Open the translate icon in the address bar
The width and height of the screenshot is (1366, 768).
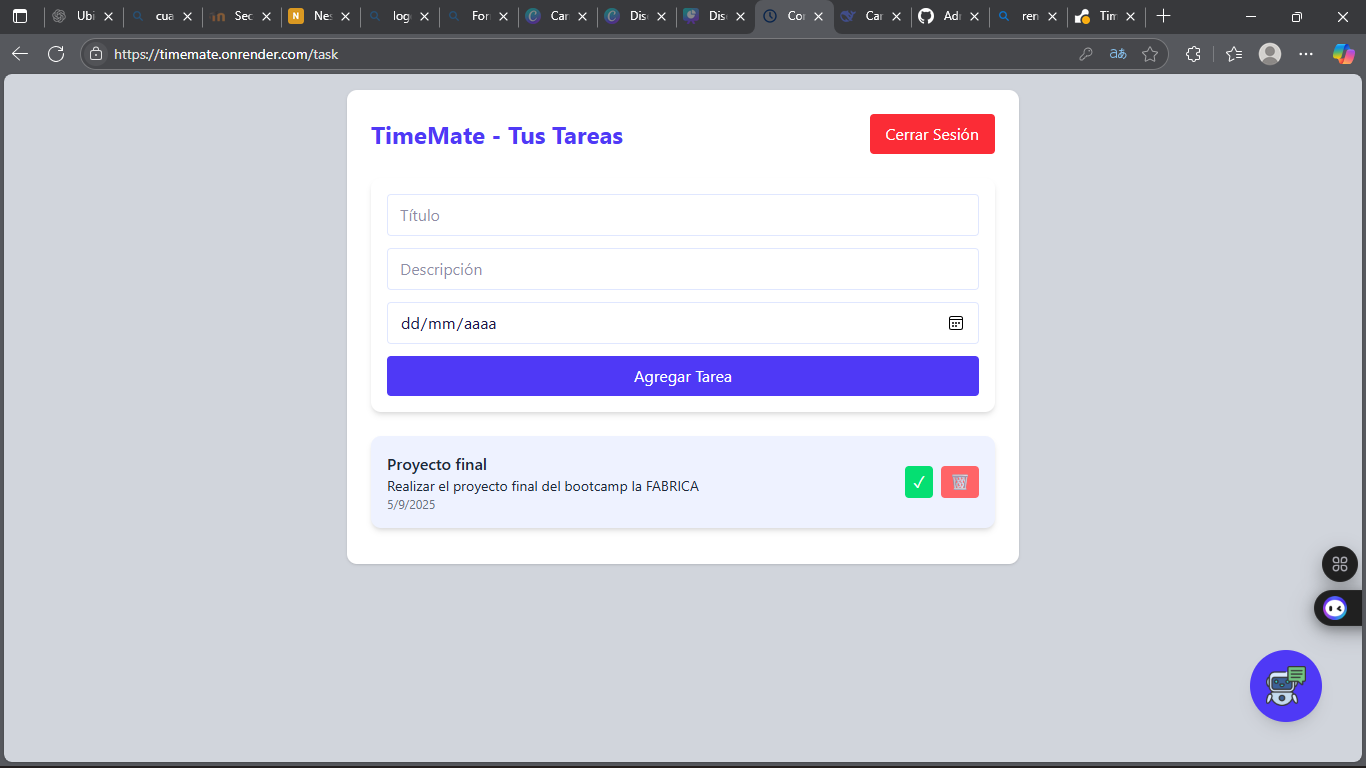coord(1117,54)
